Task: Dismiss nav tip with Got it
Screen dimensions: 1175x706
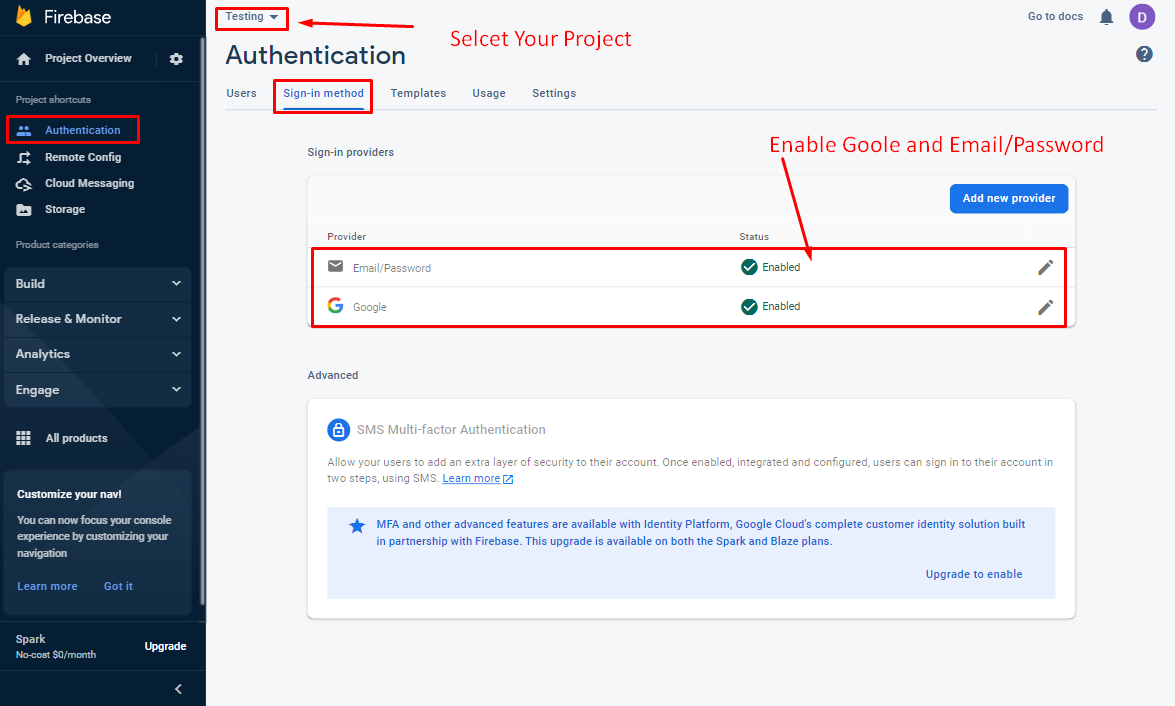Action: (118, 586)
